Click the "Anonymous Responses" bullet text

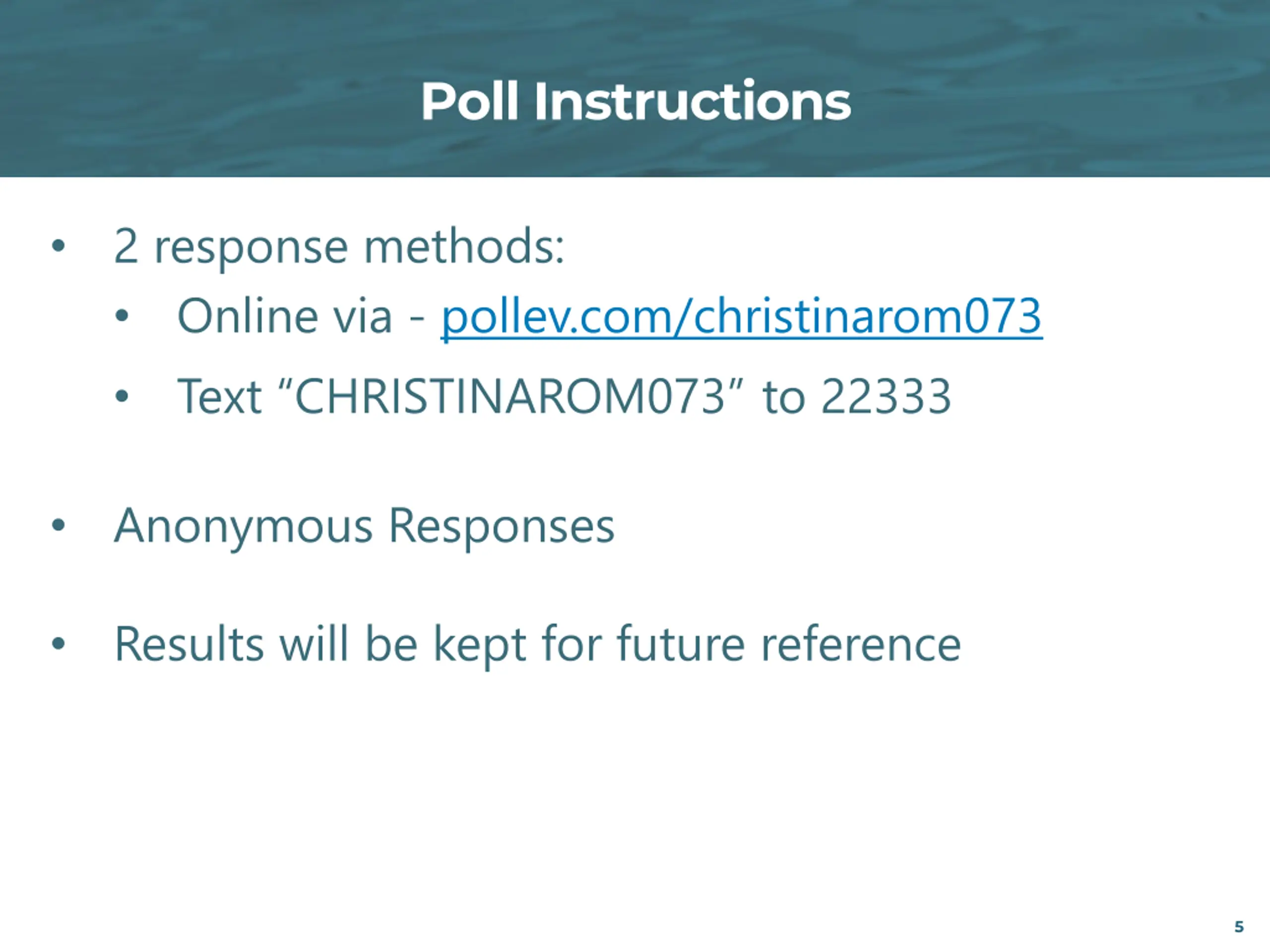[364, 526]
